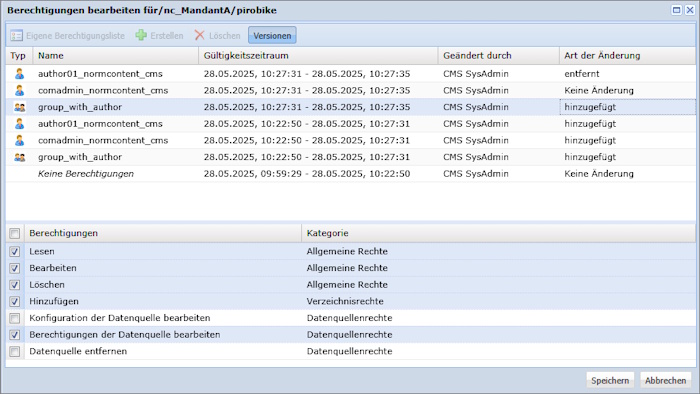Uncheck the Löschen permission checkbox
Image resolution: width=700 pixels, height=394 pixels.
pyautogui.click(x=15, y=285)
